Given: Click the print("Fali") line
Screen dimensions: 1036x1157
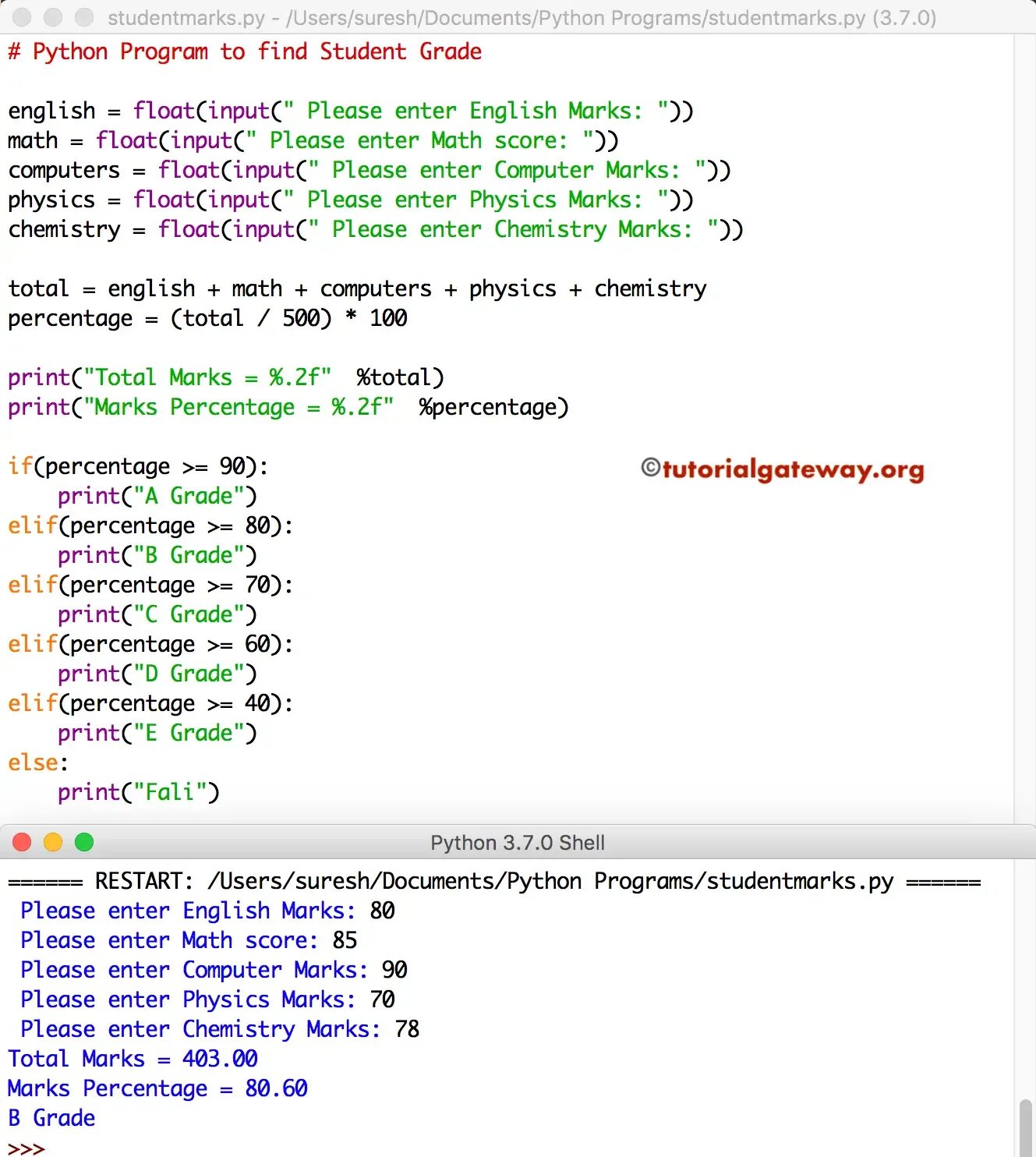Looking at the screenshot, I should 139,792.
